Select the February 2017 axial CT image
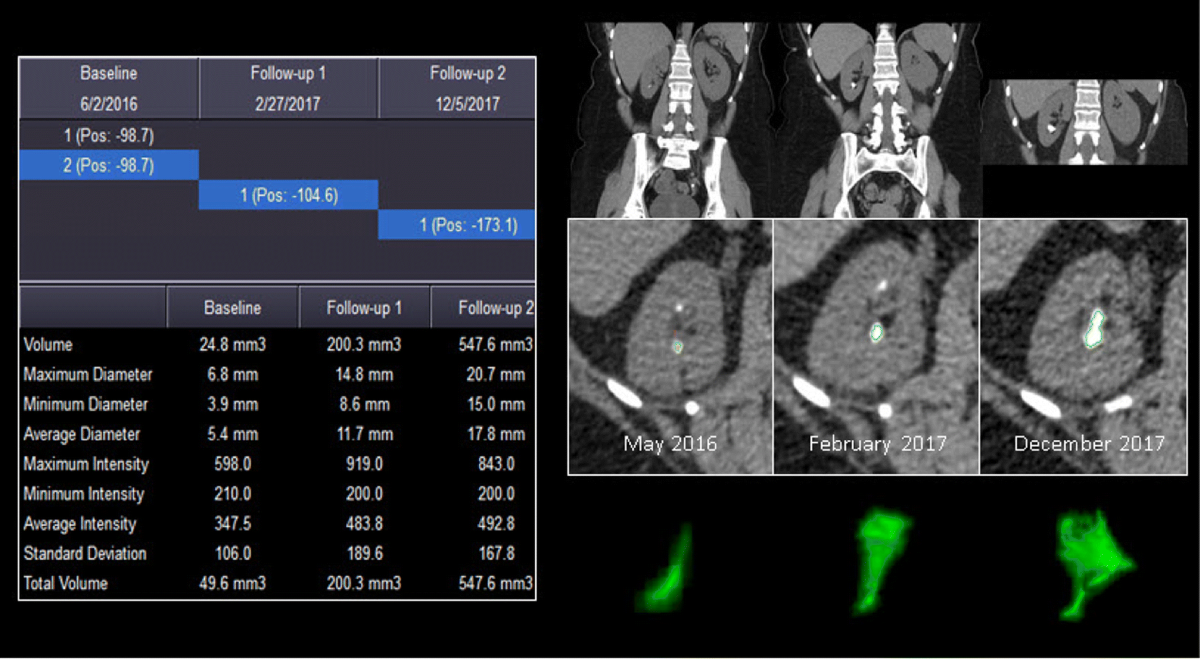The width and height of the screenshot is (1200, 659). coord(876,347)
